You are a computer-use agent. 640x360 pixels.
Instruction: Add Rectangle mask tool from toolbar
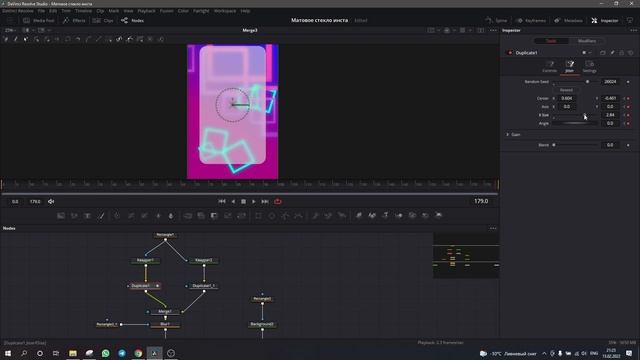click(x=258, y=216)
